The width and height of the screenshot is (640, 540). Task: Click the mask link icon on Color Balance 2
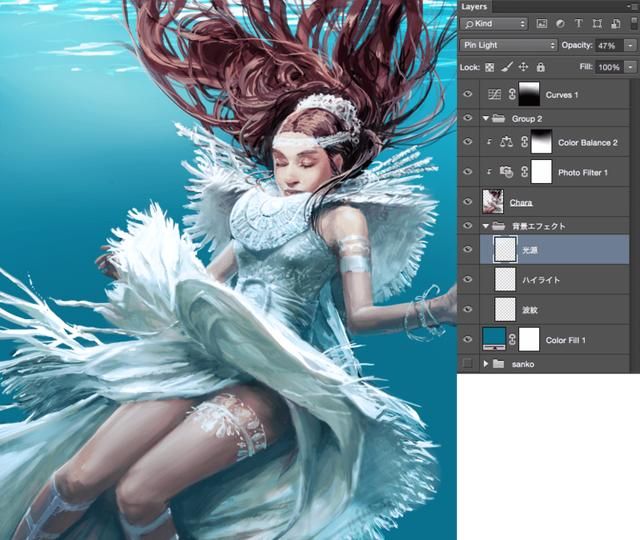(524, 142)
